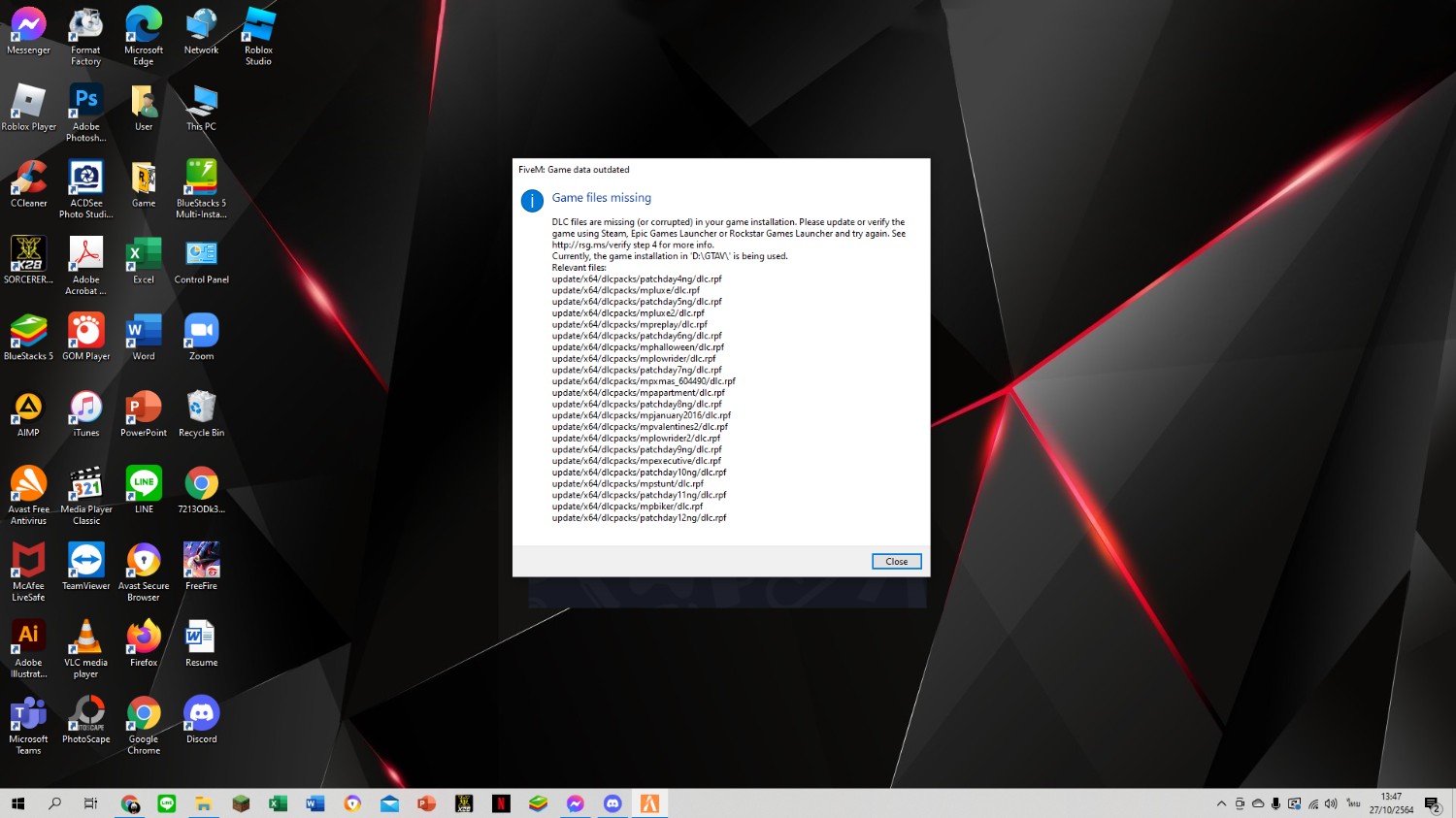Select the User folder on the desktop
The height and width of the screenshot is (818, 1456).
coord(144,109)
